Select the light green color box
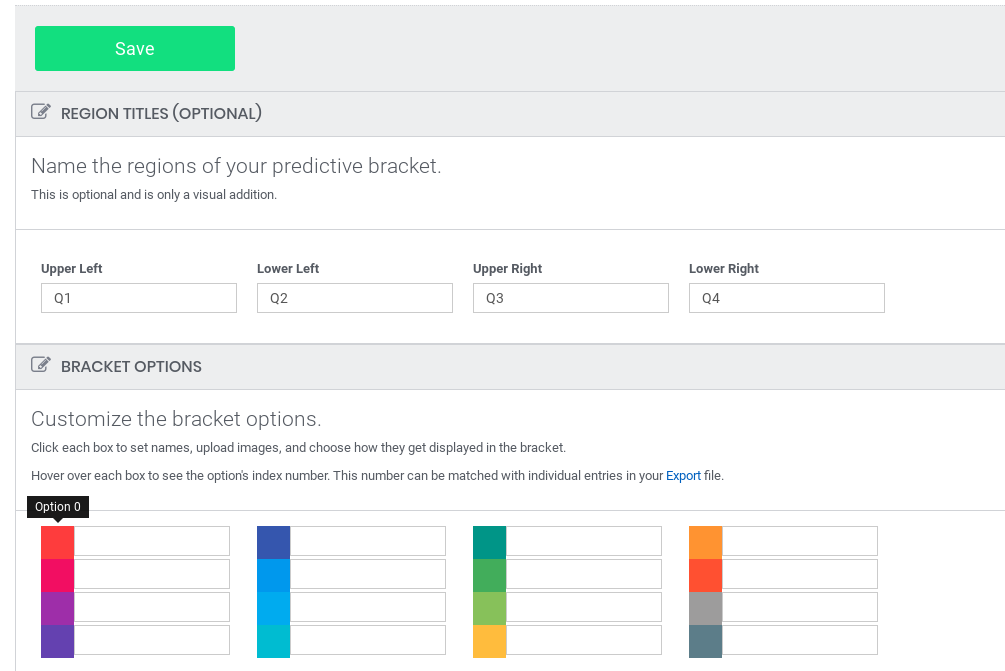The image size is (1005, 671). click(x=490, y=608)
